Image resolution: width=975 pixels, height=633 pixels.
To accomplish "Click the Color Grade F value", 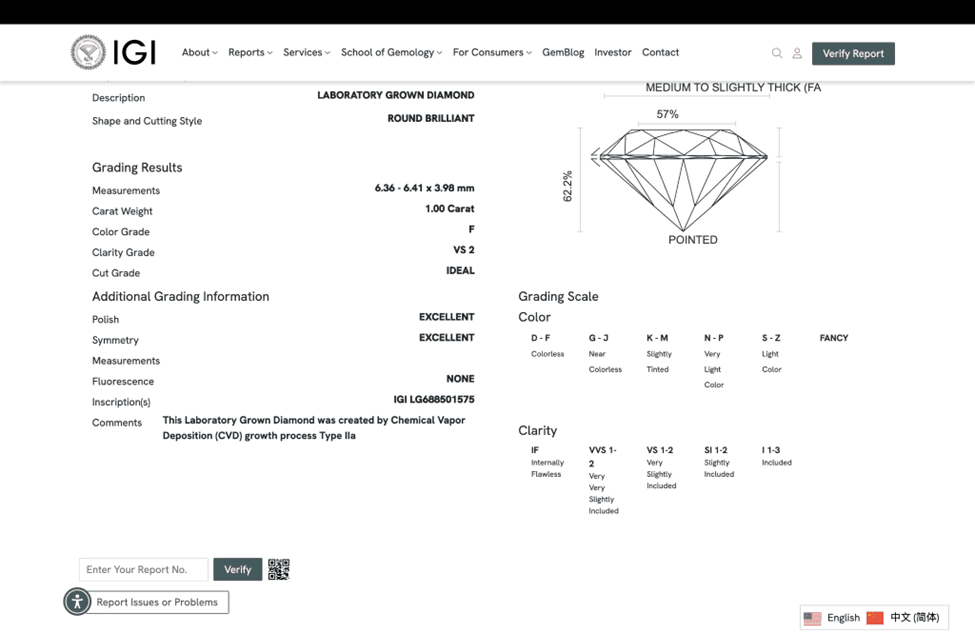I will [471, 229].
